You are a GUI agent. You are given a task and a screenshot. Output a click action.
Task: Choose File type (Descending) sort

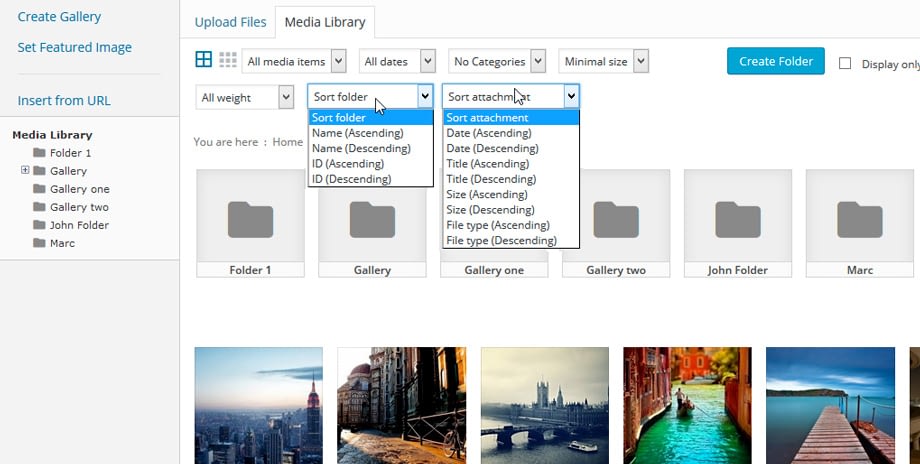[511, 241]
